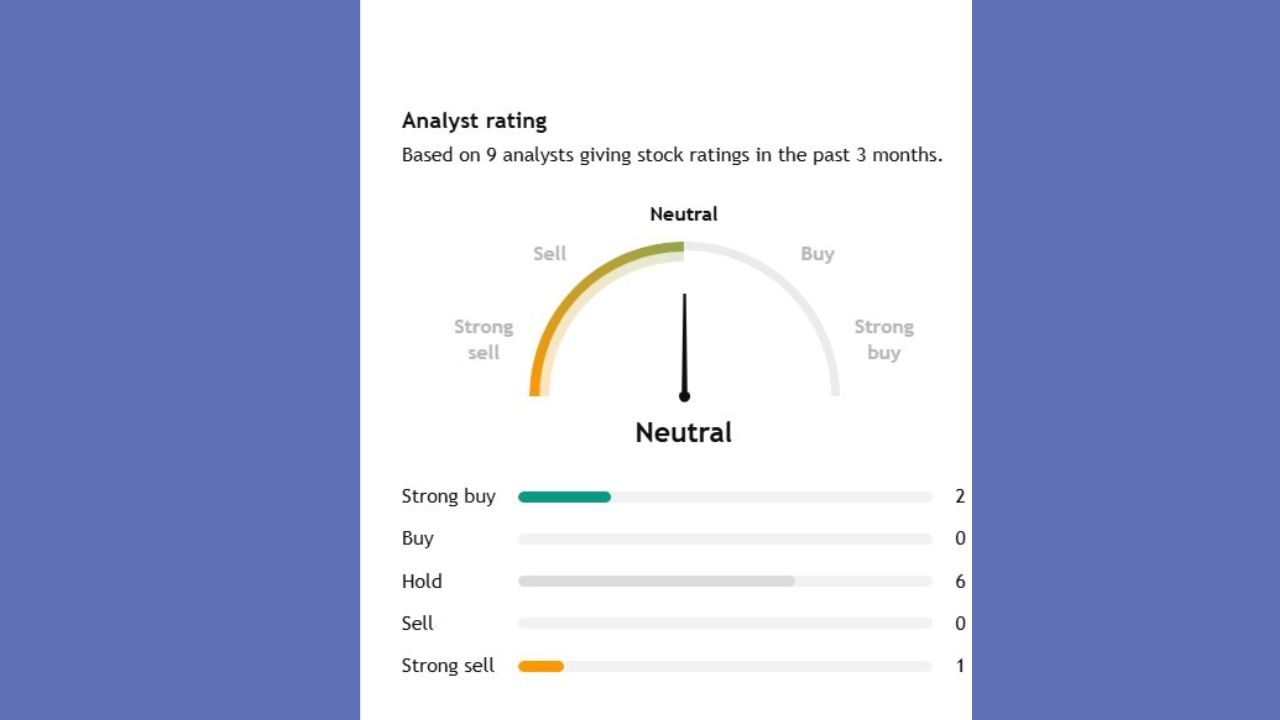Click the gauge's two-line Strong sell label
This screenshot has width=1280, height=720.
tap(484, 340)
